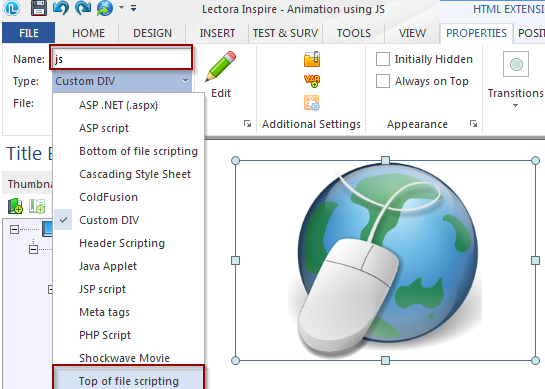
Task: Choose Header Scripting from the list
Action: (x=128, y=243)
